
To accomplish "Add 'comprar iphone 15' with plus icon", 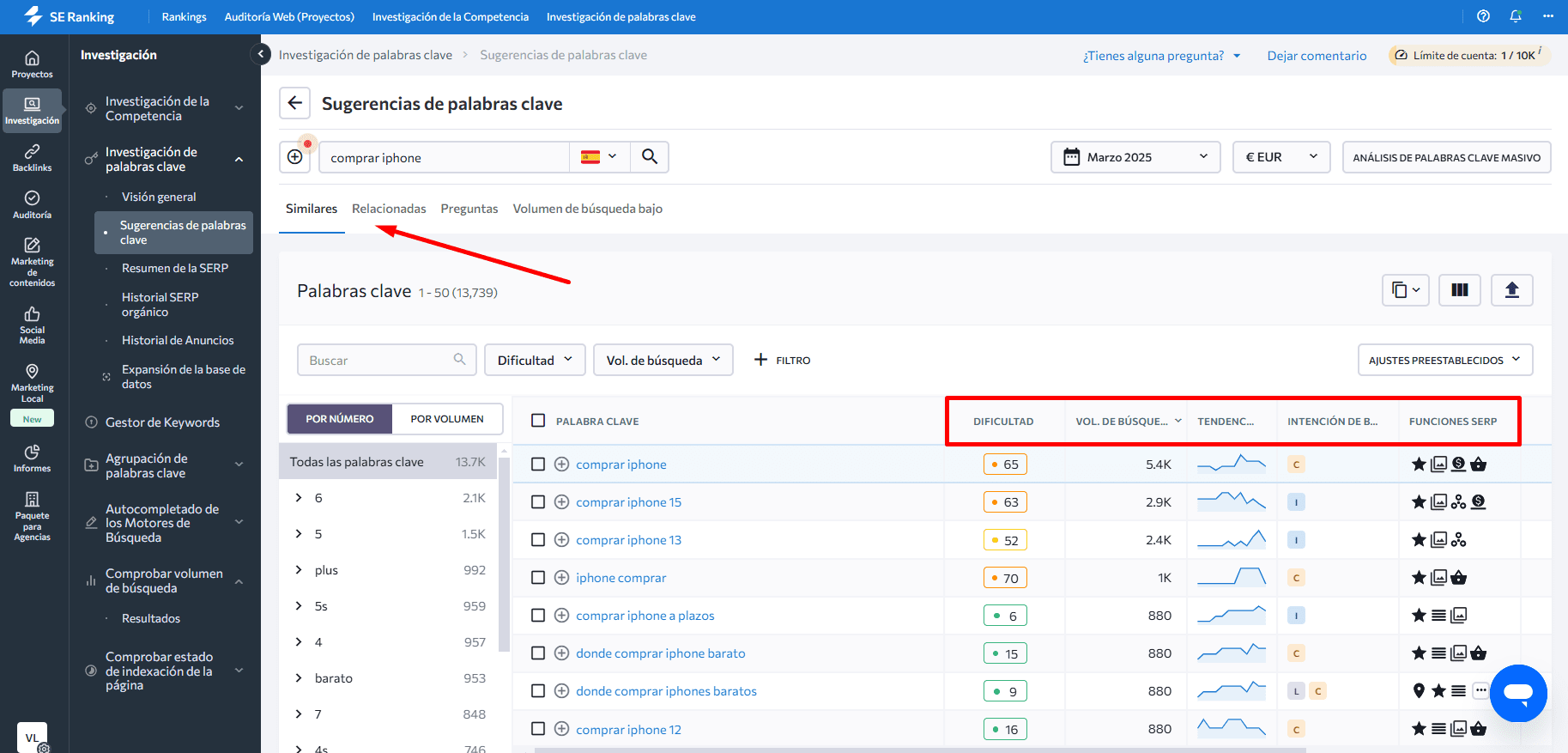I will click(561, 502).
